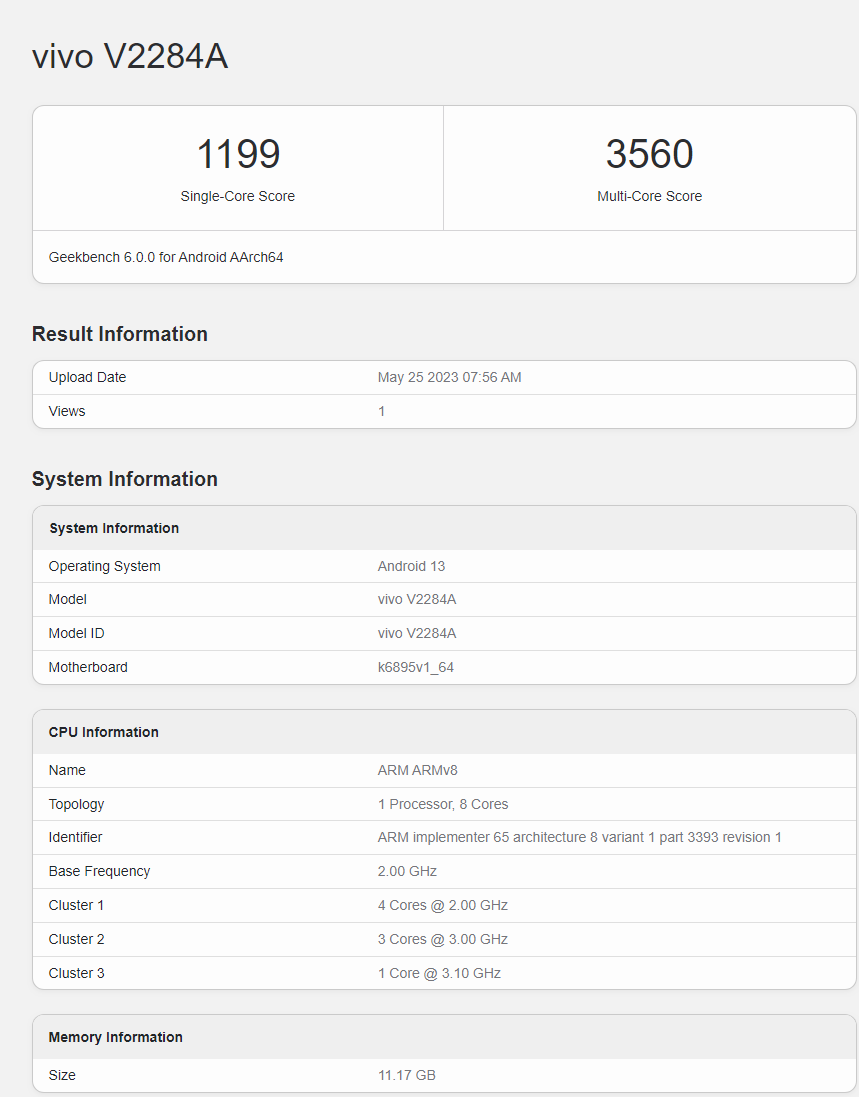The image size is (859, 1097).
Task: Click the Cluster 2 value 3 Cores @ 3.00 GHz
Action: (442, 939)
